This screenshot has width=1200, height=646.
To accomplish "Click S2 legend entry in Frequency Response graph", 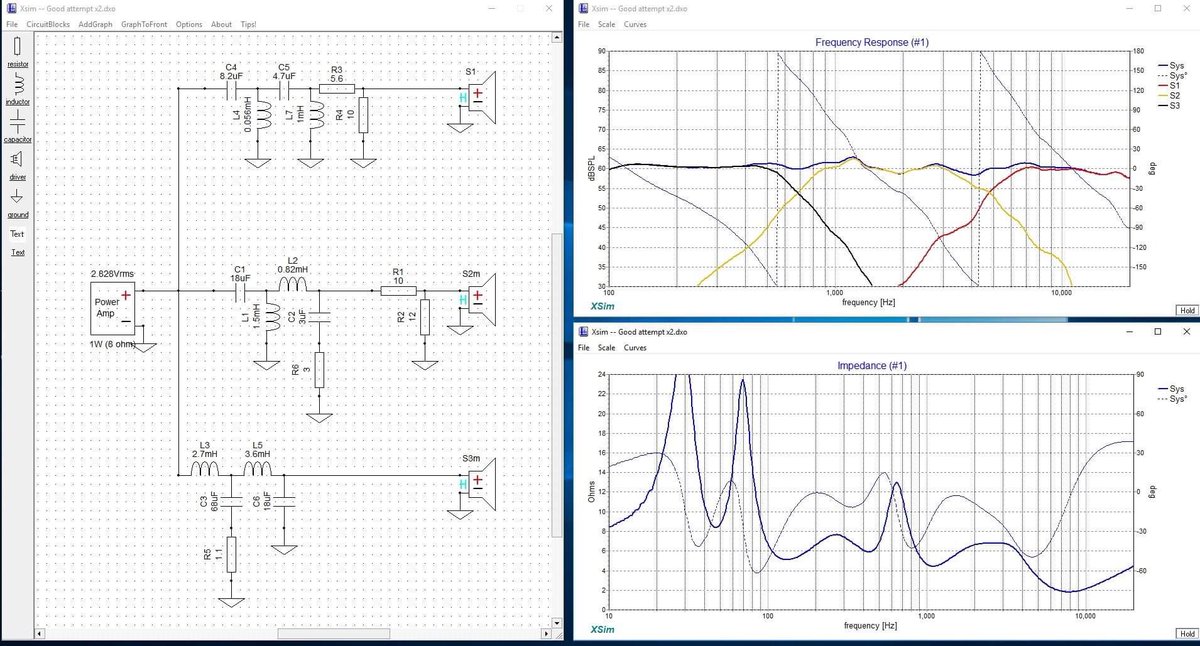I will 1169,94.
